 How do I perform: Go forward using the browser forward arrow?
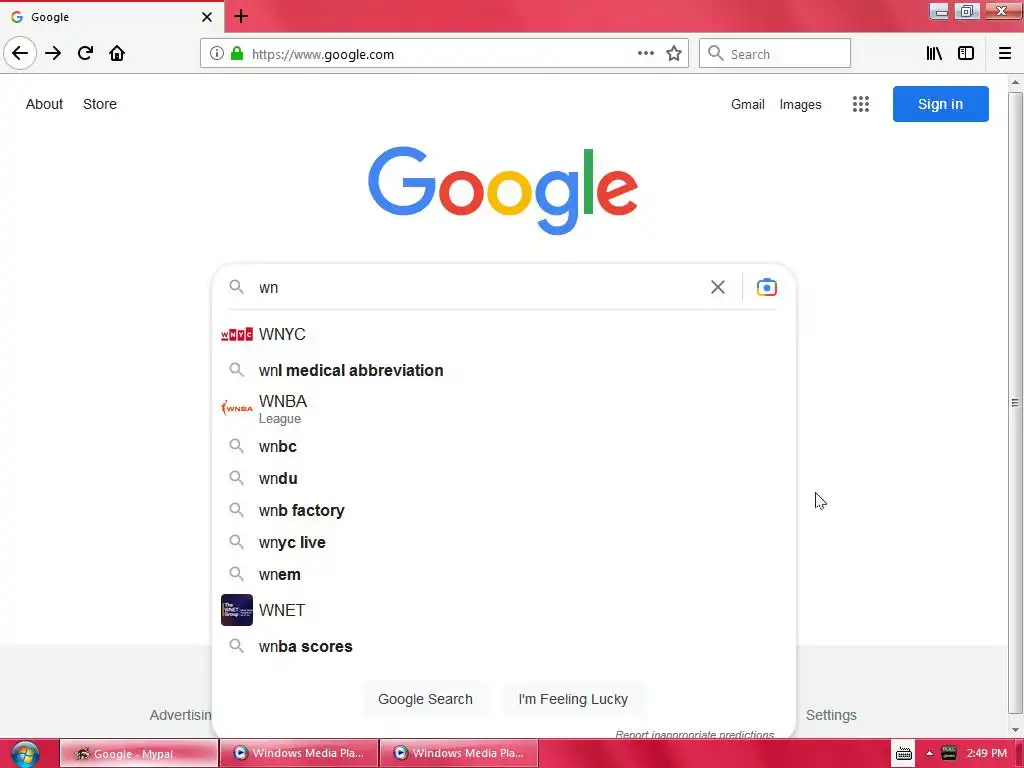tap(53, 54)
